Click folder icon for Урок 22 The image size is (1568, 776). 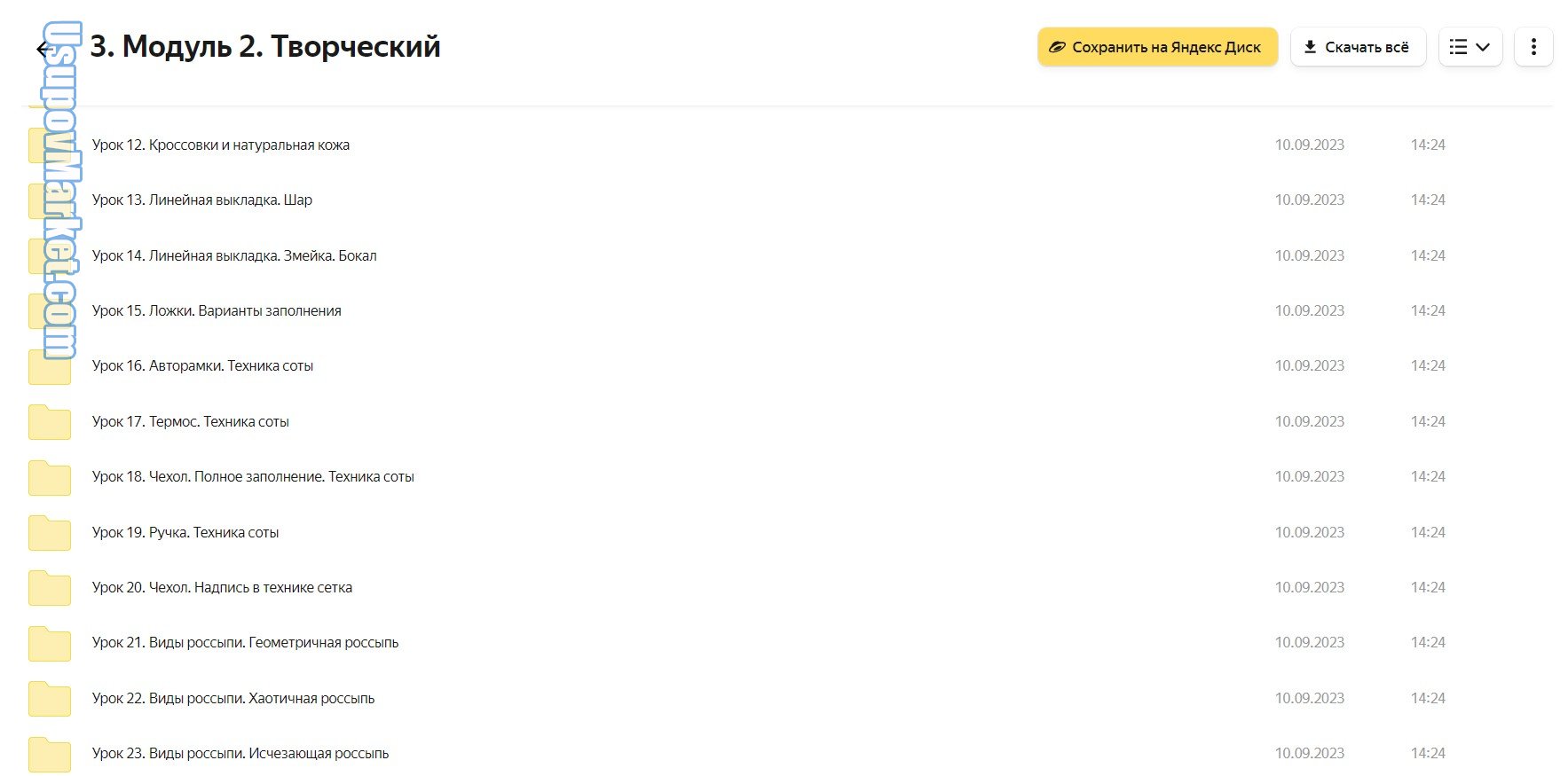(x=50, y=699)
